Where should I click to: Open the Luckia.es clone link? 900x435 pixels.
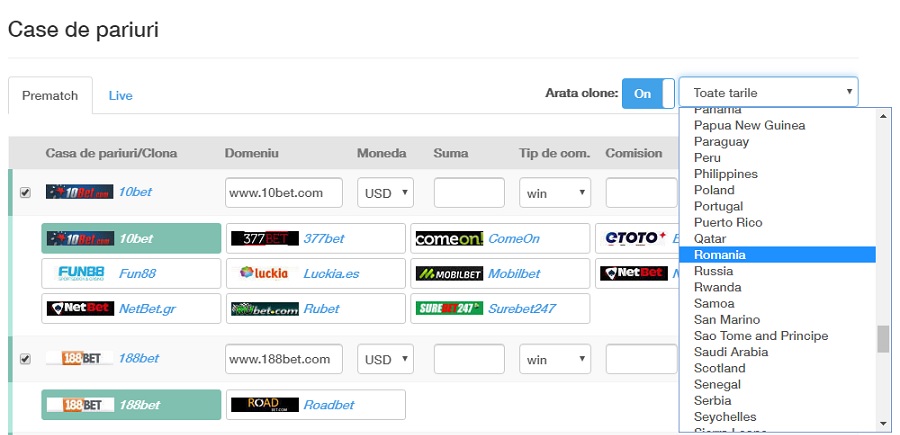pos(331,273)
